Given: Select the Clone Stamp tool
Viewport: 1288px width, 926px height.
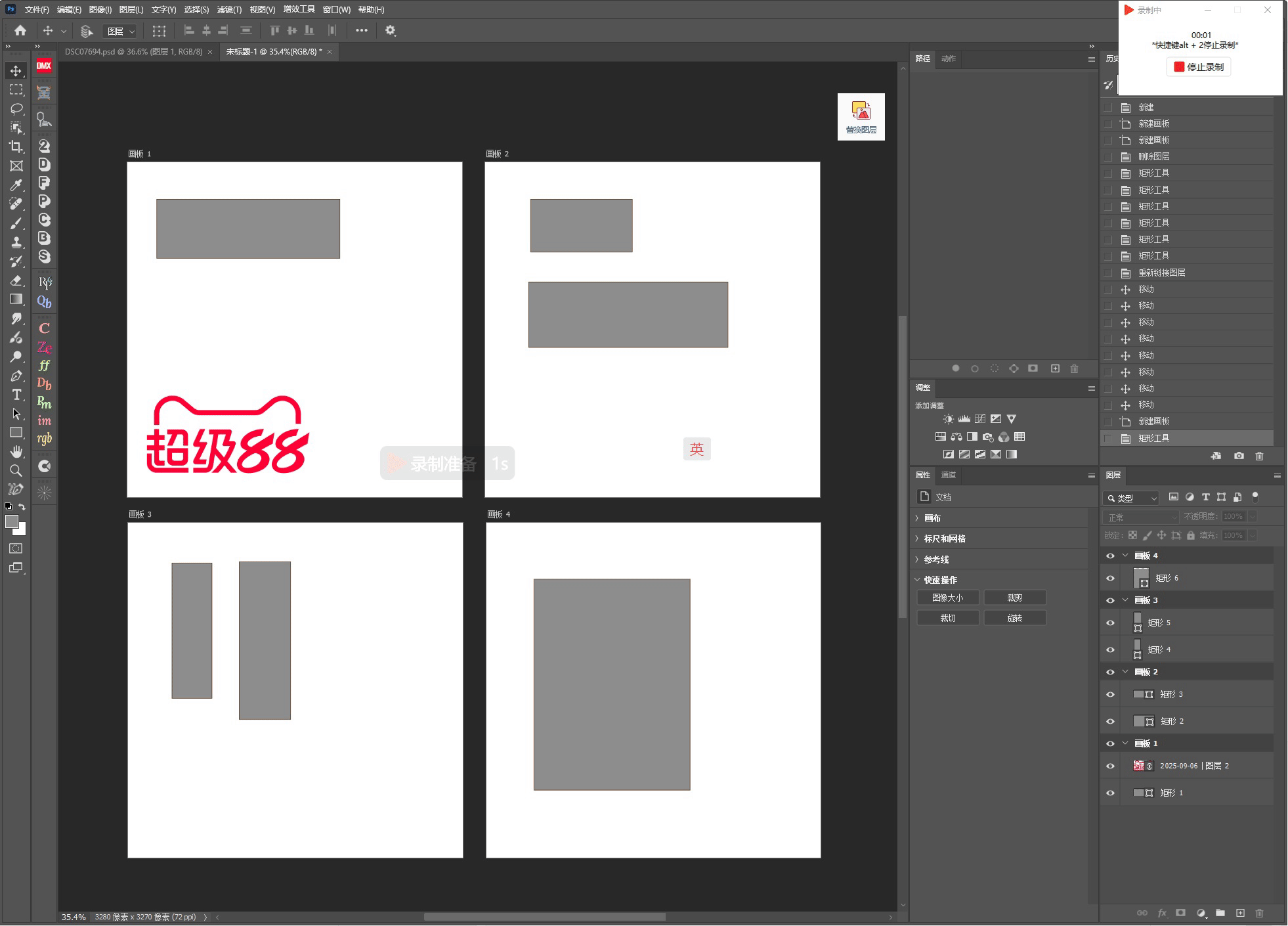Looking at the screenshot, I should 16,242.
